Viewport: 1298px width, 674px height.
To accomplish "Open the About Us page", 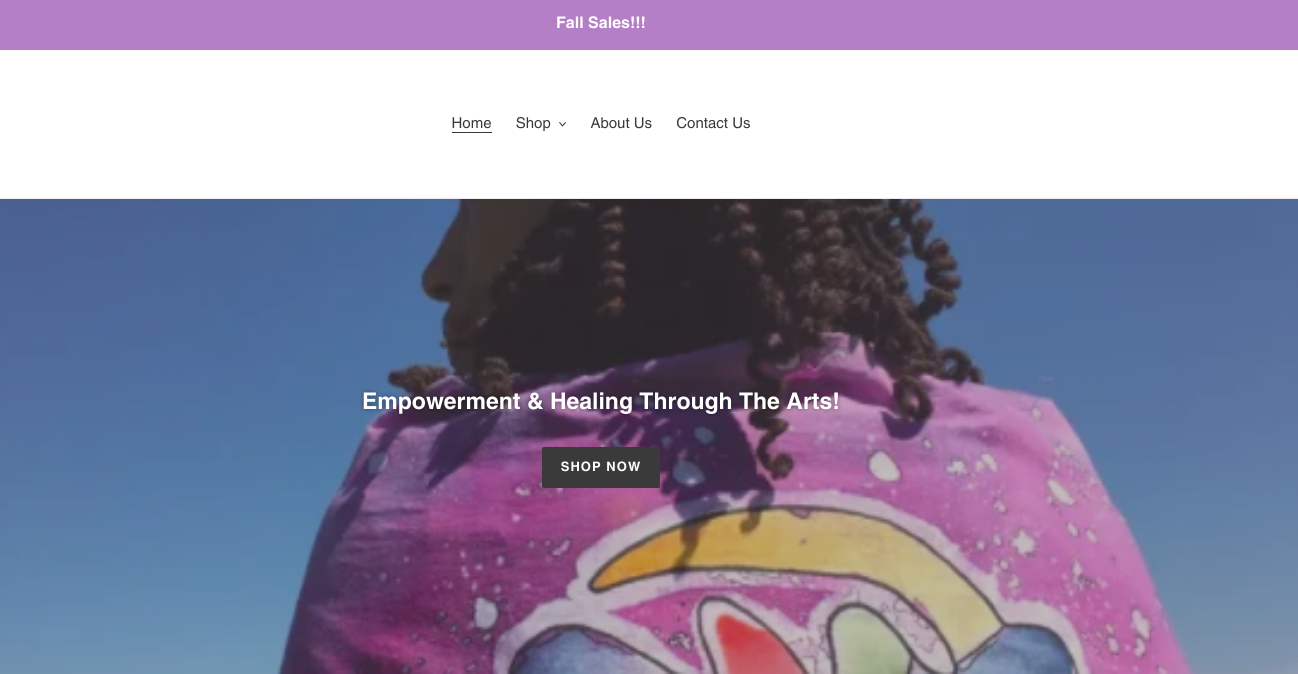I will (621, 123).
